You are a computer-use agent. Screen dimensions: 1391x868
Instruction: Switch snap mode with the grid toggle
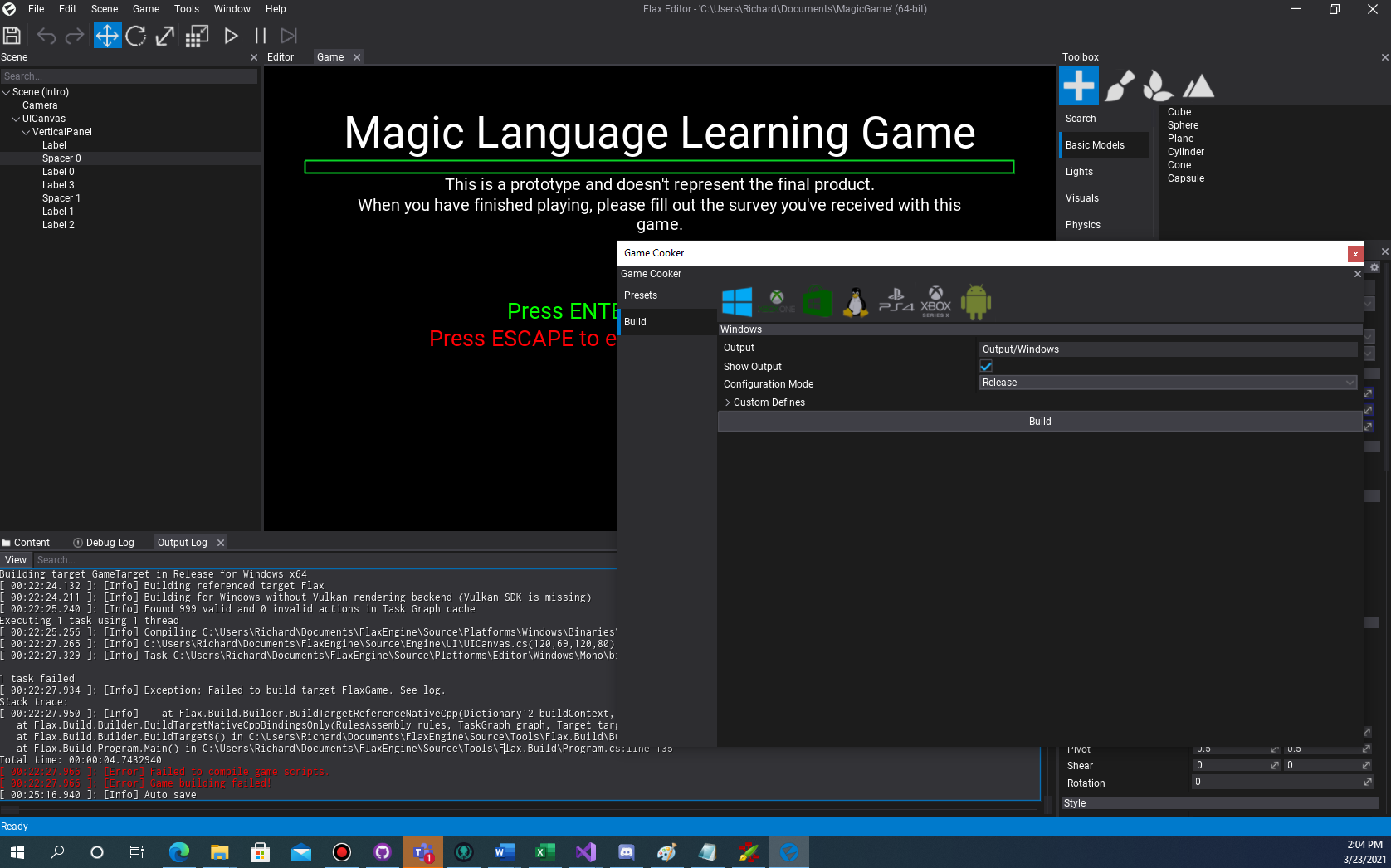(x=197, y=35)
